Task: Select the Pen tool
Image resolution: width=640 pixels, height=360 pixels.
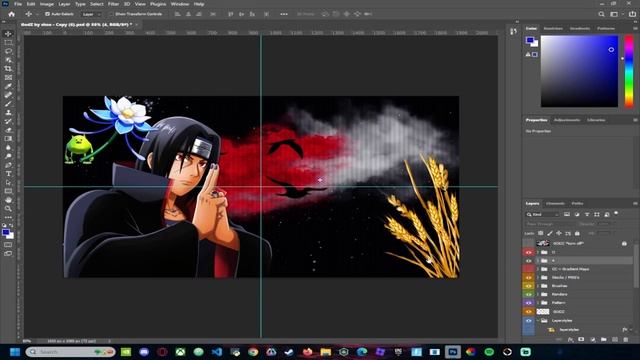Action: click(8, 165)
